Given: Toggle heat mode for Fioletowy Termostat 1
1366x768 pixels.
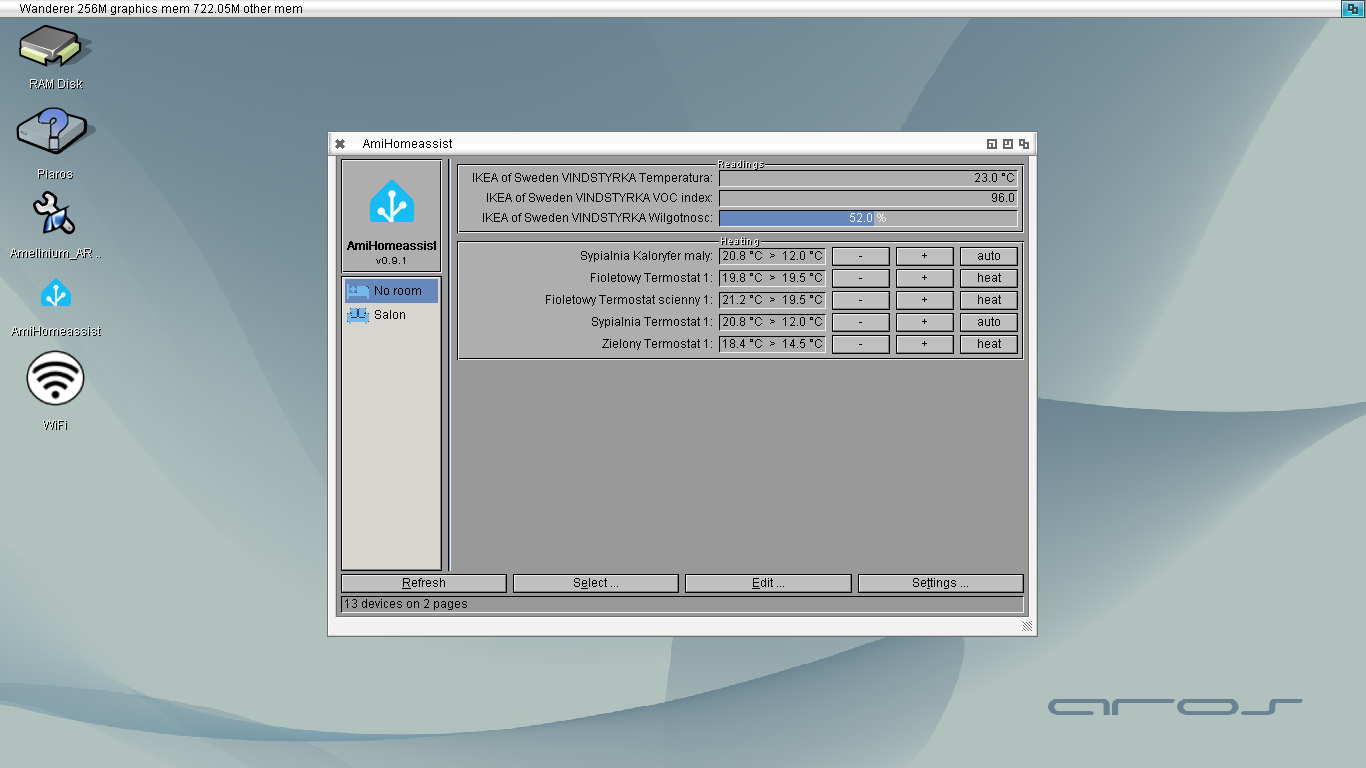Looking at the screenshot, I should 989,278.
